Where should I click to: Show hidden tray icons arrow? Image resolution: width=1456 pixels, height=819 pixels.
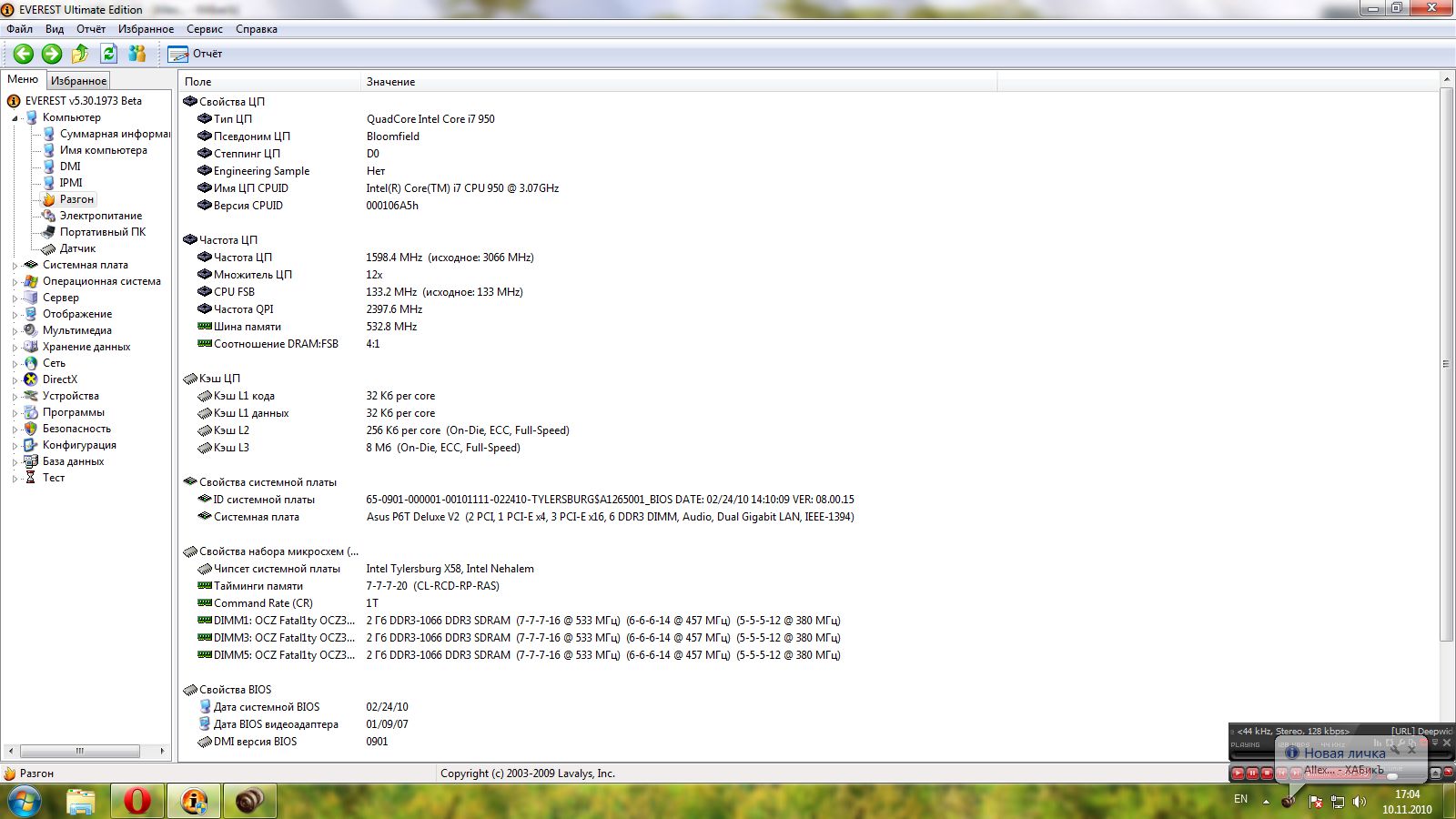(1266, 802)
